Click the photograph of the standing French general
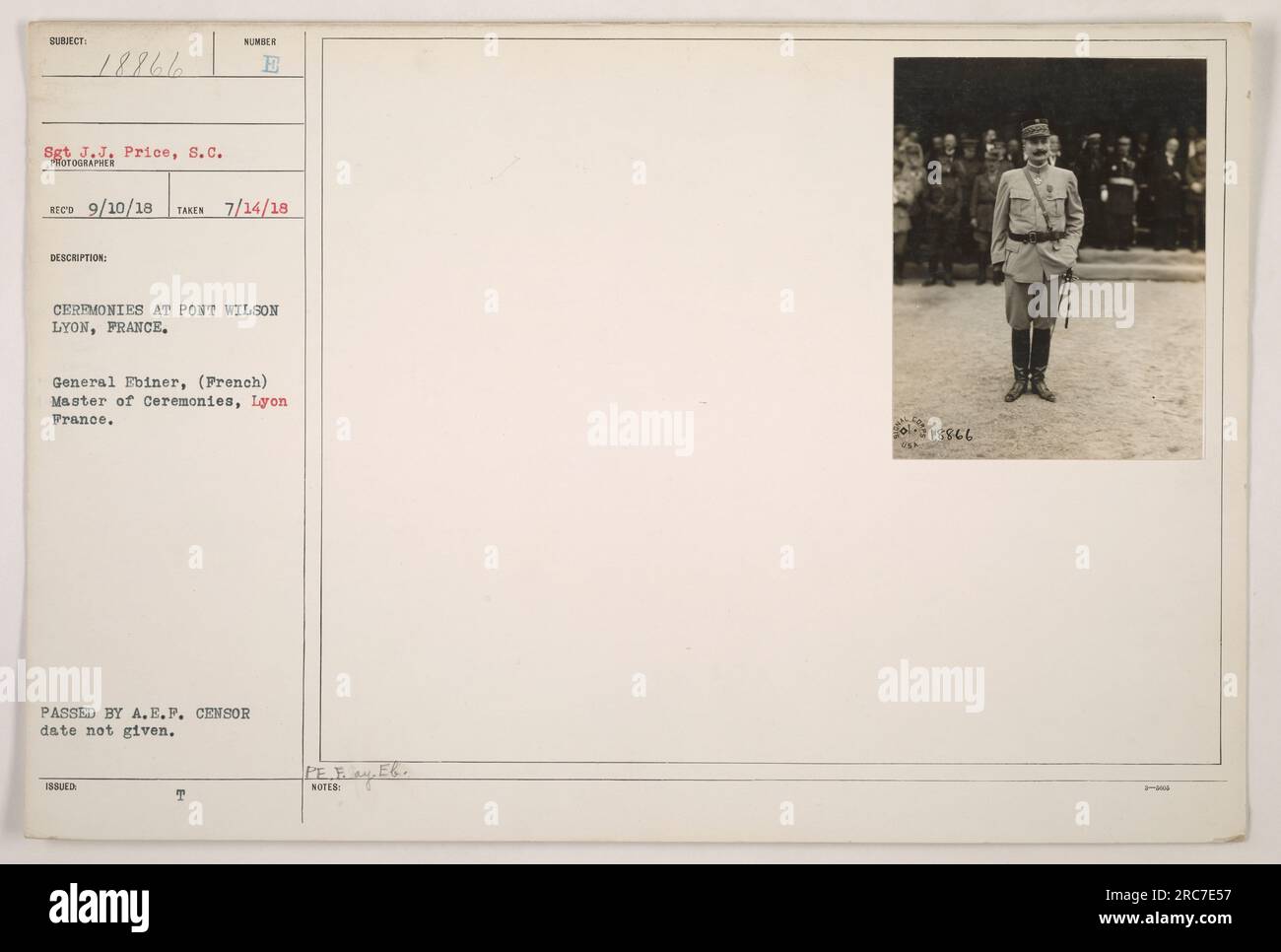Viewport: 1281px width, 952px height. [x=1048, y=258]
